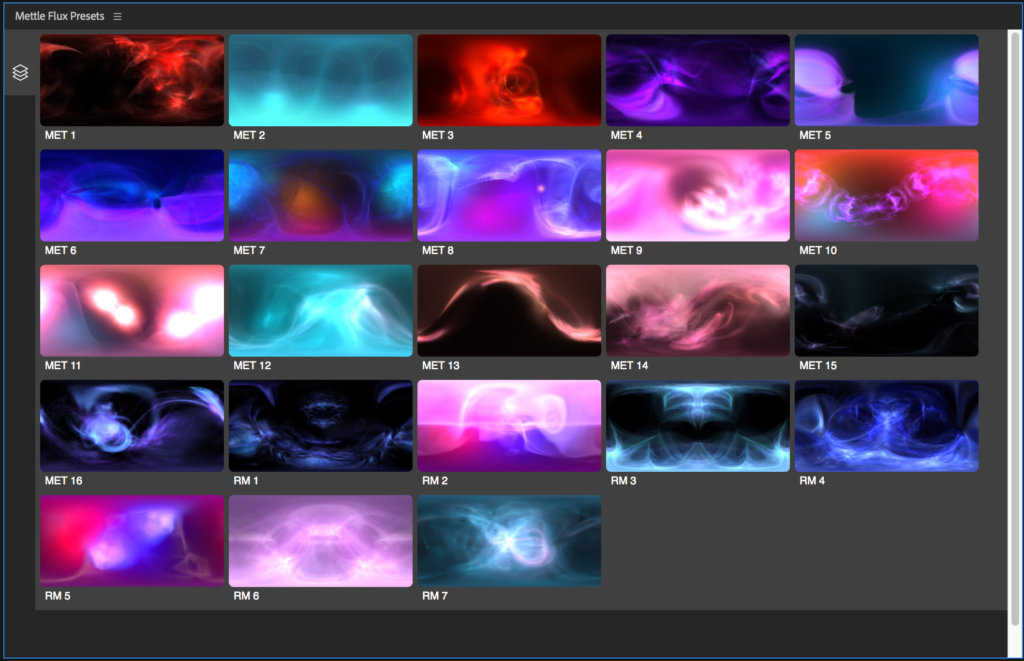The image size is (1024, 661).
Task: Select the MET 5 preset thumbnail
Action: coord(886,80)
